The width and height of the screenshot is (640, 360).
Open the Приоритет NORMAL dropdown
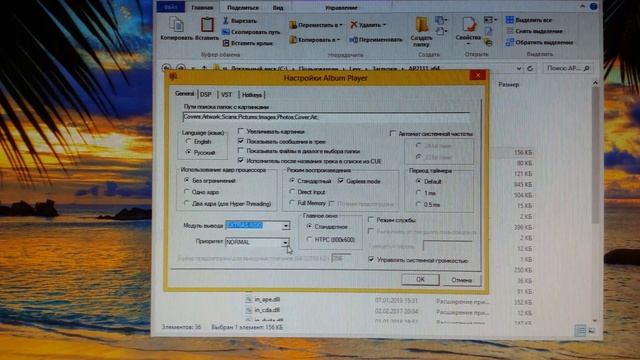(x=285, y=242)
